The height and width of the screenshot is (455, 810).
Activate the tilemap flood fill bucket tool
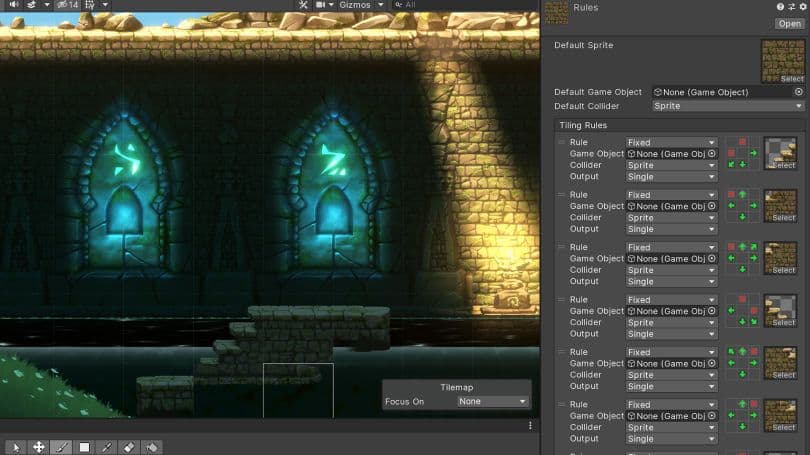tap(152, 447)
